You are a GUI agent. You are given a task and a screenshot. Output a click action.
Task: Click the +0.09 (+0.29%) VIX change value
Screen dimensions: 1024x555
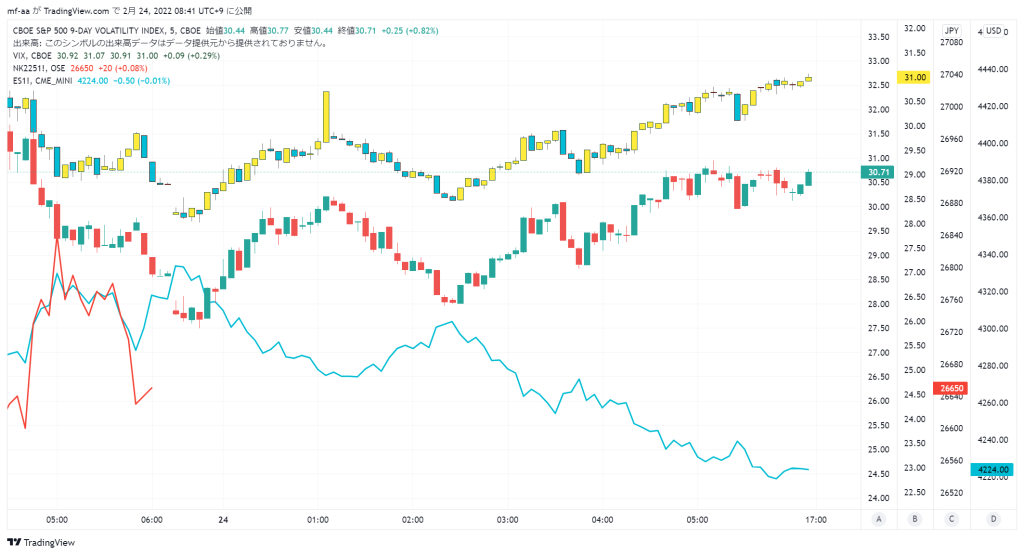click(191, 56)
